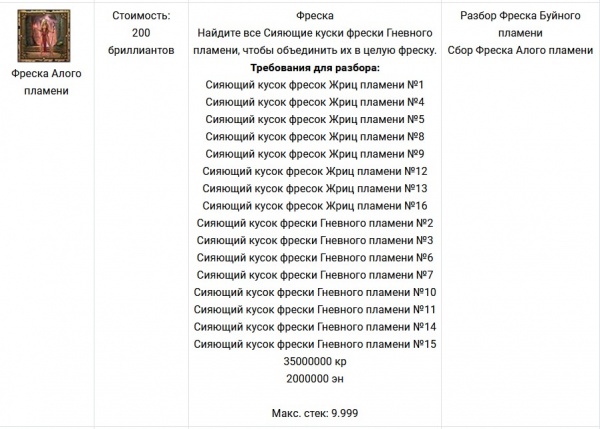Click the Фреска category title in description
Image resolution: width=600 pixels, height=429 pixels.
[315, 16]
